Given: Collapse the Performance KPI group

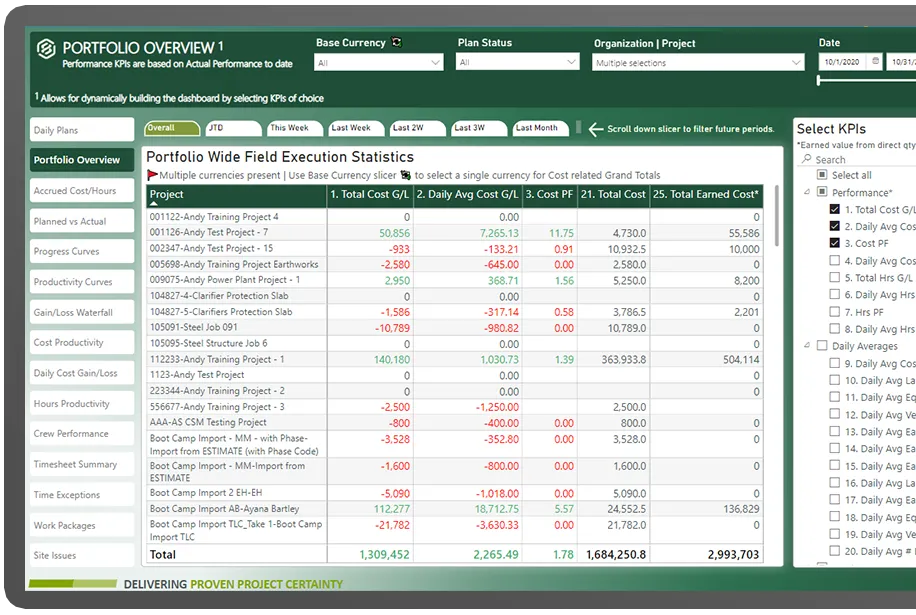Looking at the screenshot, I should point(807,193).
